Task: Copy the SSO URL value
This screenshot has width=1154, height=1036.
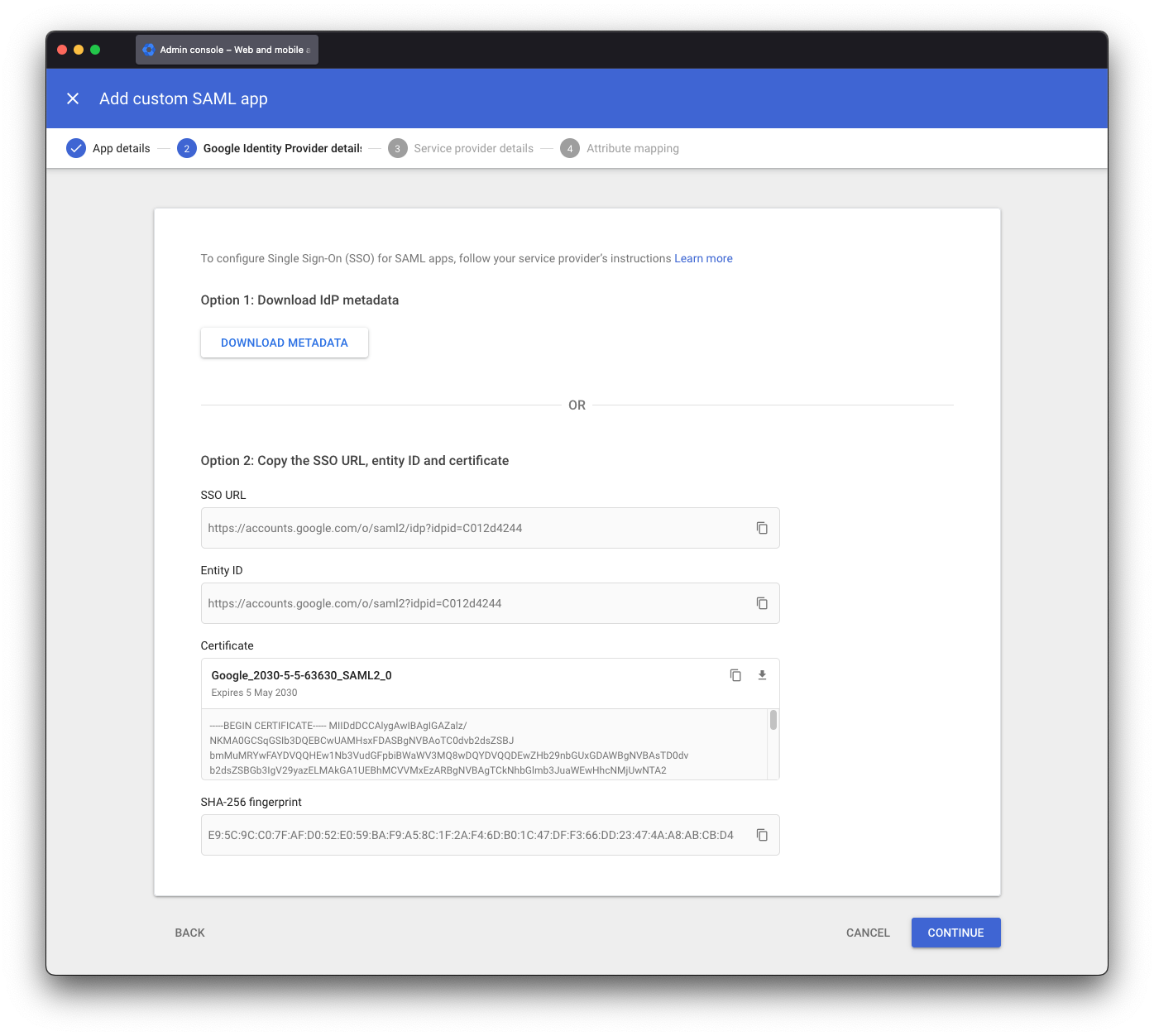Action: coord(761,527)
